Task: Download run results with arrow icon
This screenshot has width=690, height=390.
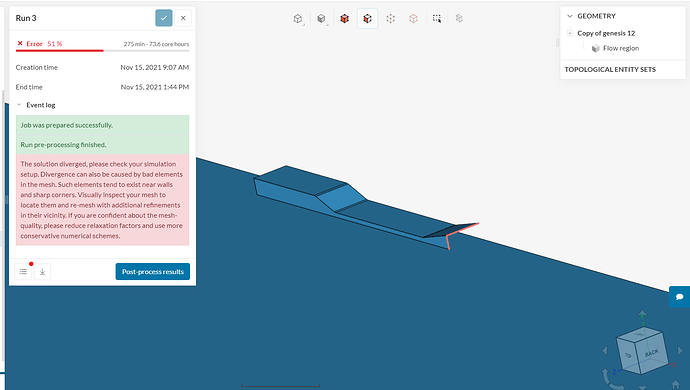Action: click(x=42, y=272)
